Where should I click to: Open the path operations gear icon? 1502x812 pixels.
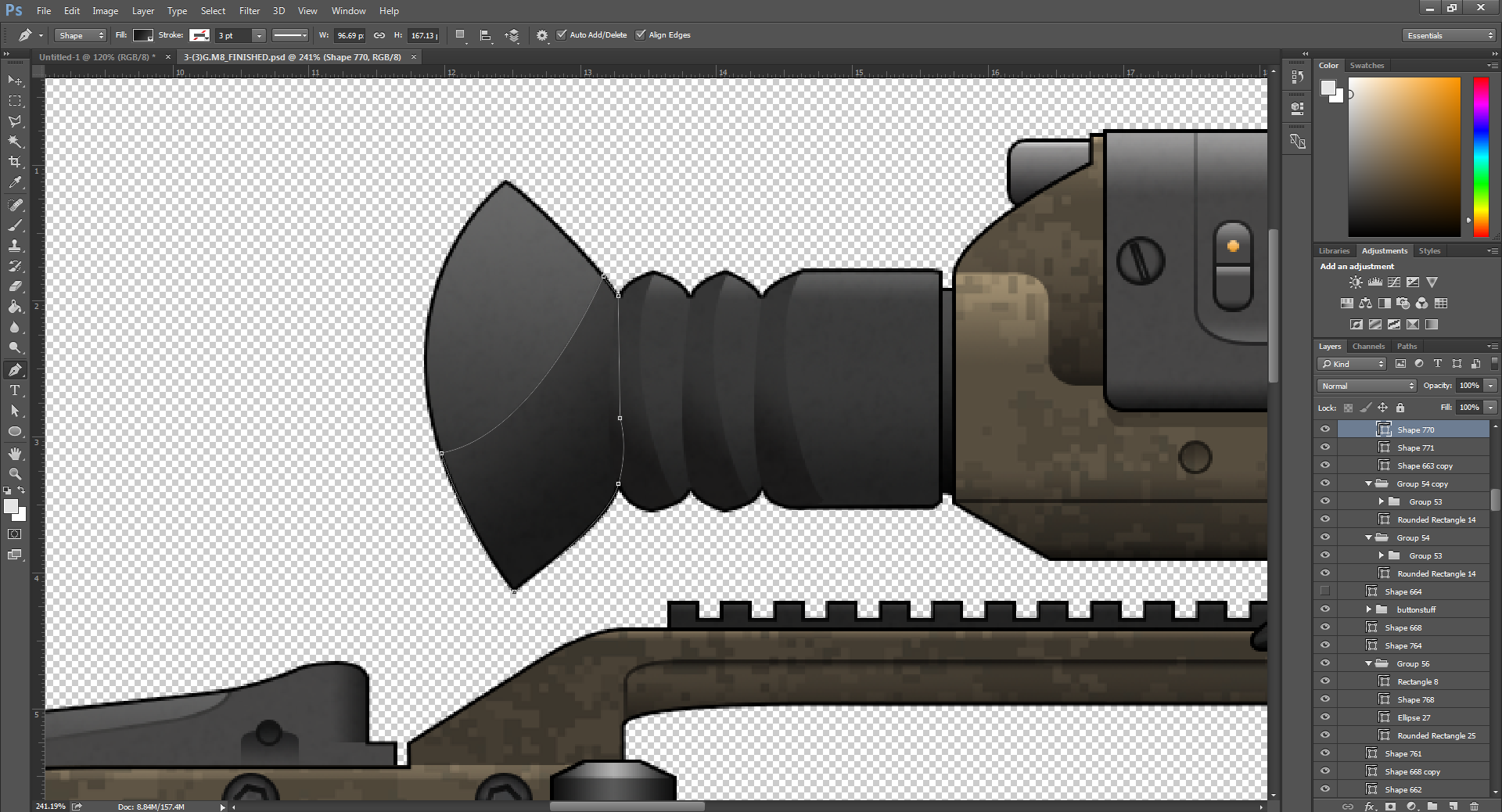coord(541,35)
